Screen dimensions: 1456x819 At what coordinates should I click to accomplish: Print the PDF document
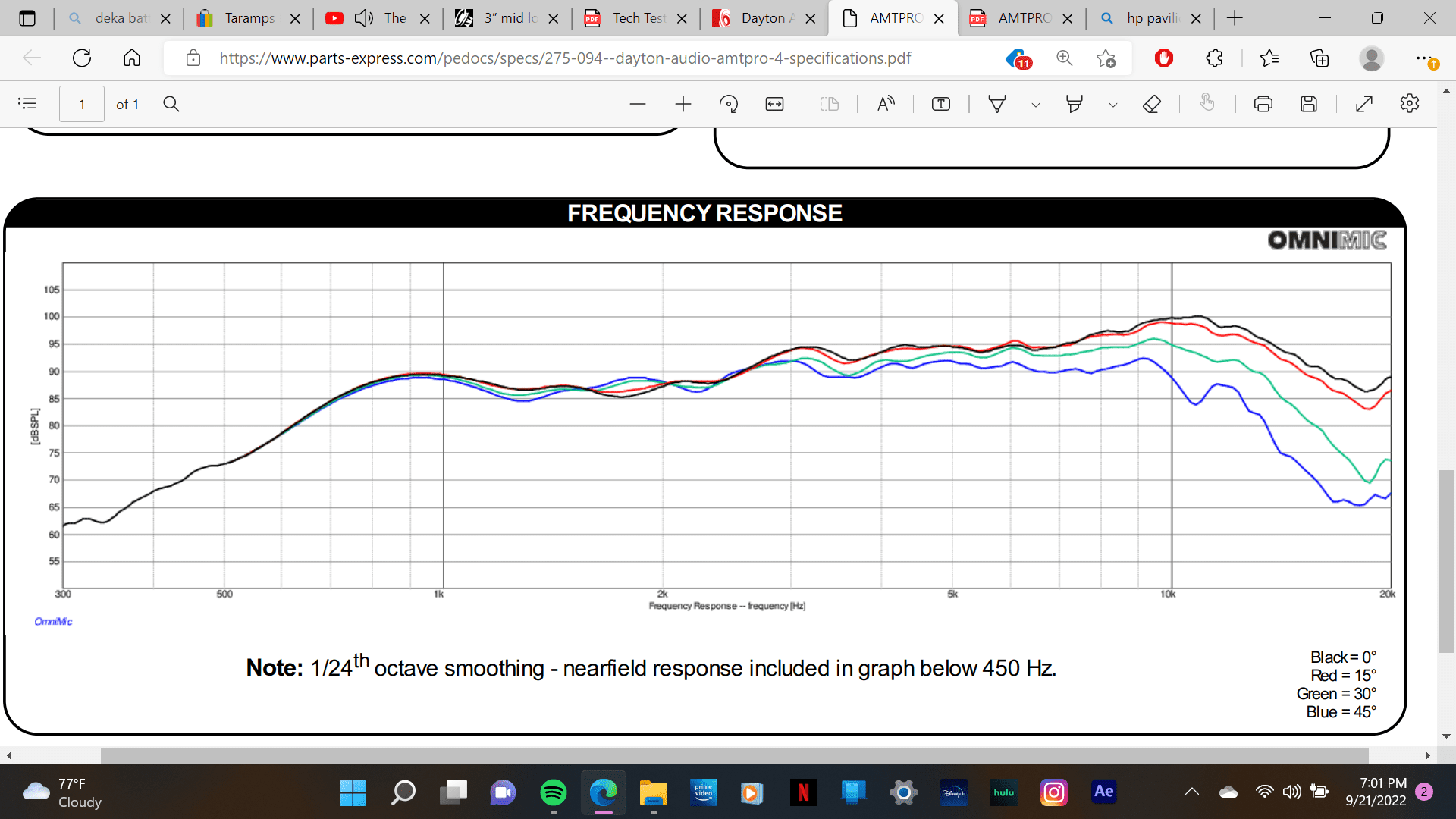click(1263, 104)
